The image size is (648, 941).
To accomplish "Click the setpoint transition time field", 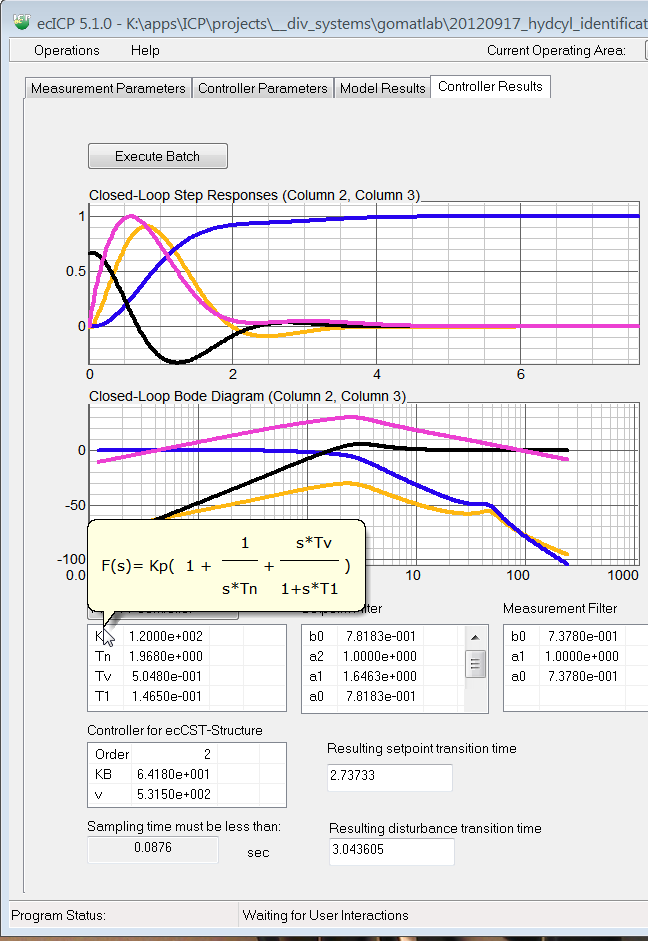I will [390, 777].
